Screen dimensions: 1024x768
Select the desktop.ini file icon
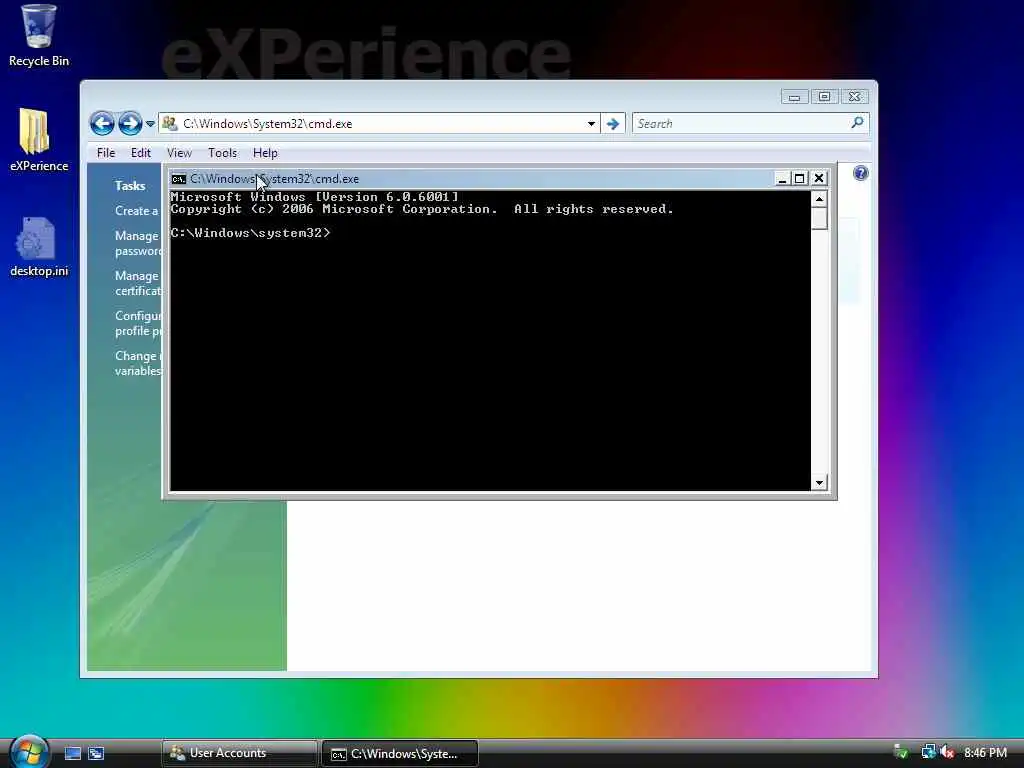39,247
